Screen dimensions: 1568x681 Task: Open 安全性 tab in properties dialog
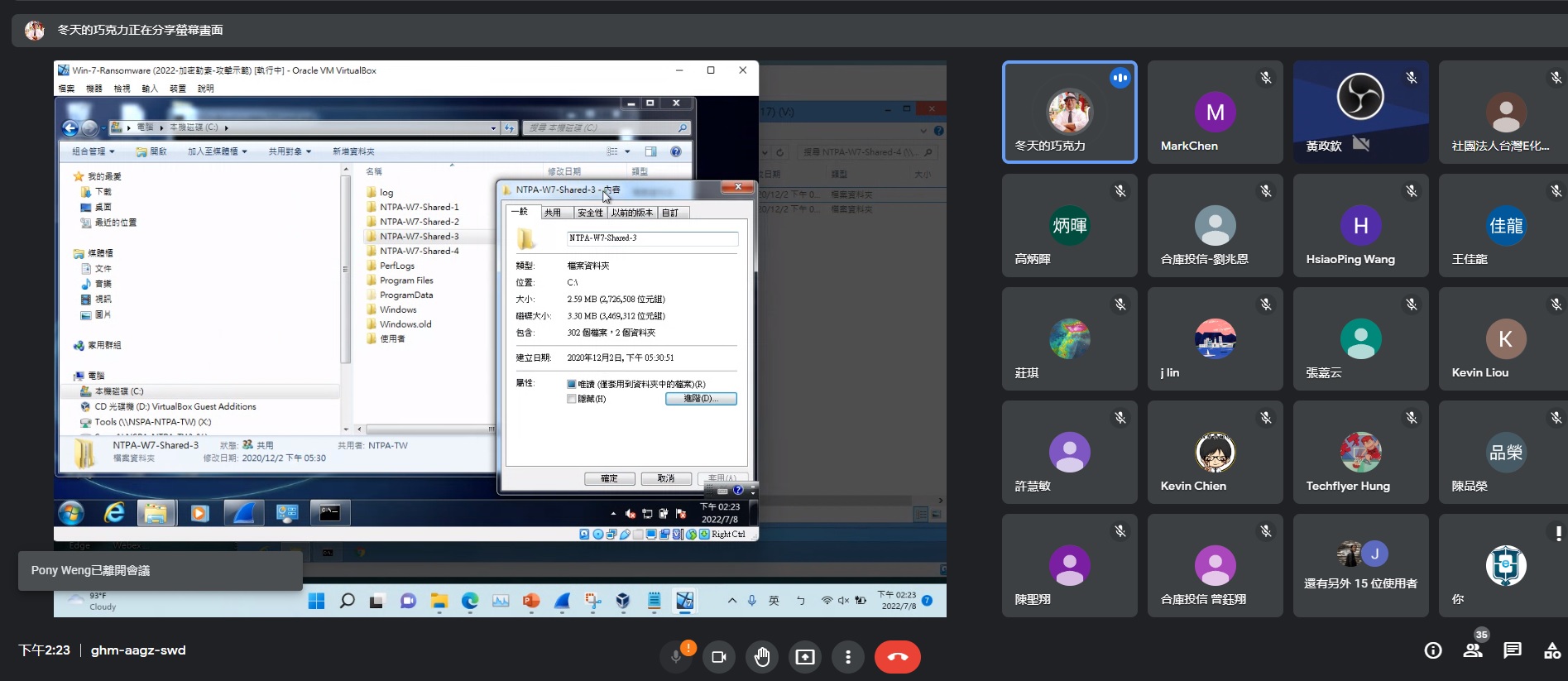point(591,213)
